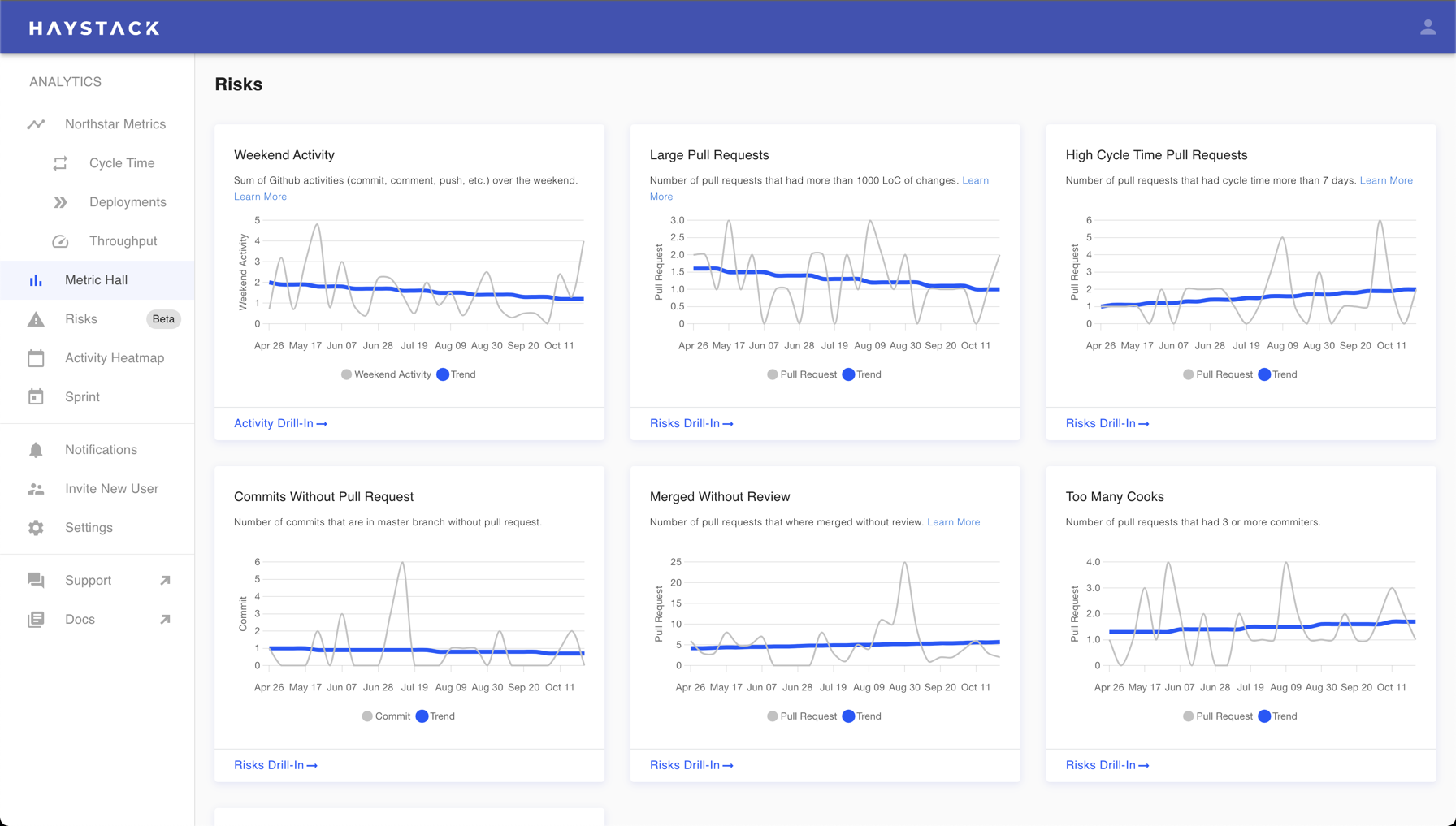
Task: Click Learn More in Merged Without Review
Action: [x=953, y=522]
